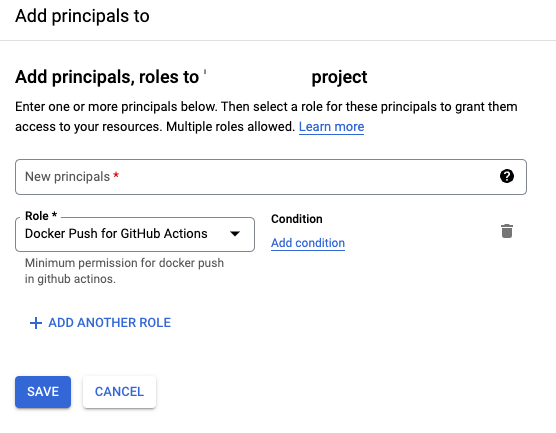Click the Condition column label
This screenshot has width=556, height=433.
[x=297, y=219]
